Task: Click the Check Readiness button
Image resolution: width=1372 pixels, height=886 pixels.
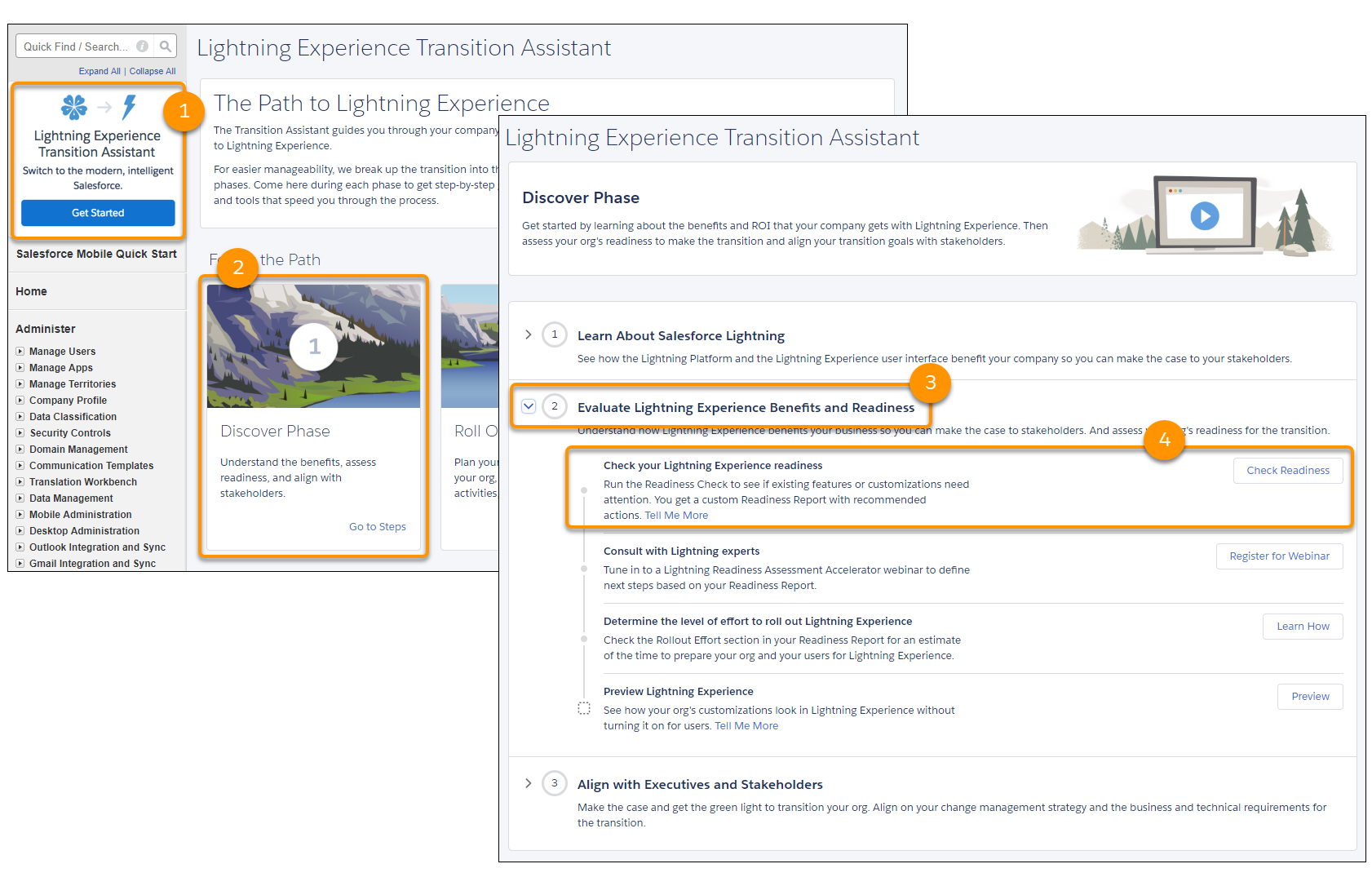Action: pos(1288,471)
